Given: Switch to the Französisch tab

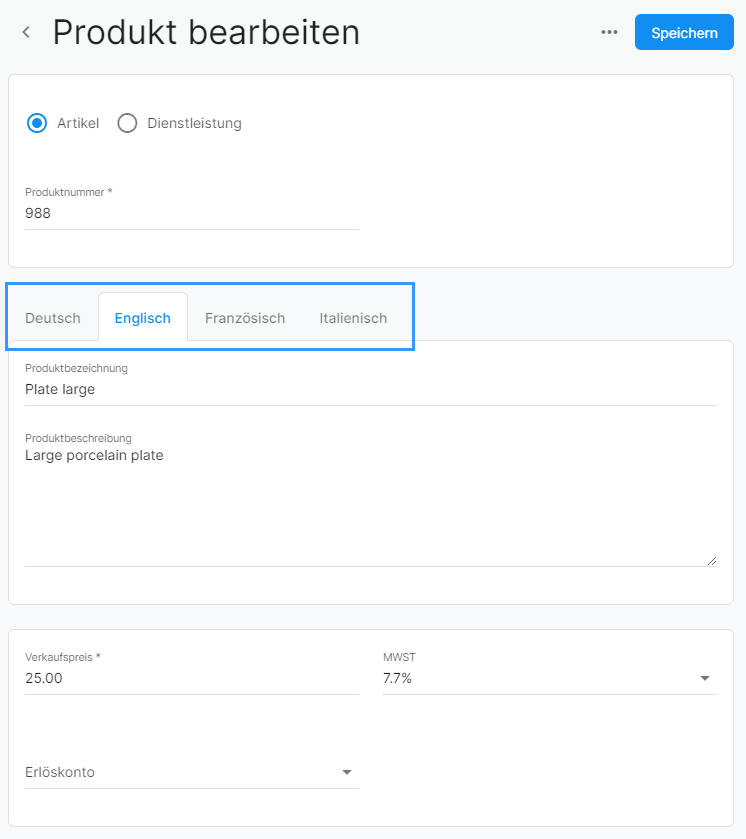Looking at the screenshot, I should coord(245,318).
